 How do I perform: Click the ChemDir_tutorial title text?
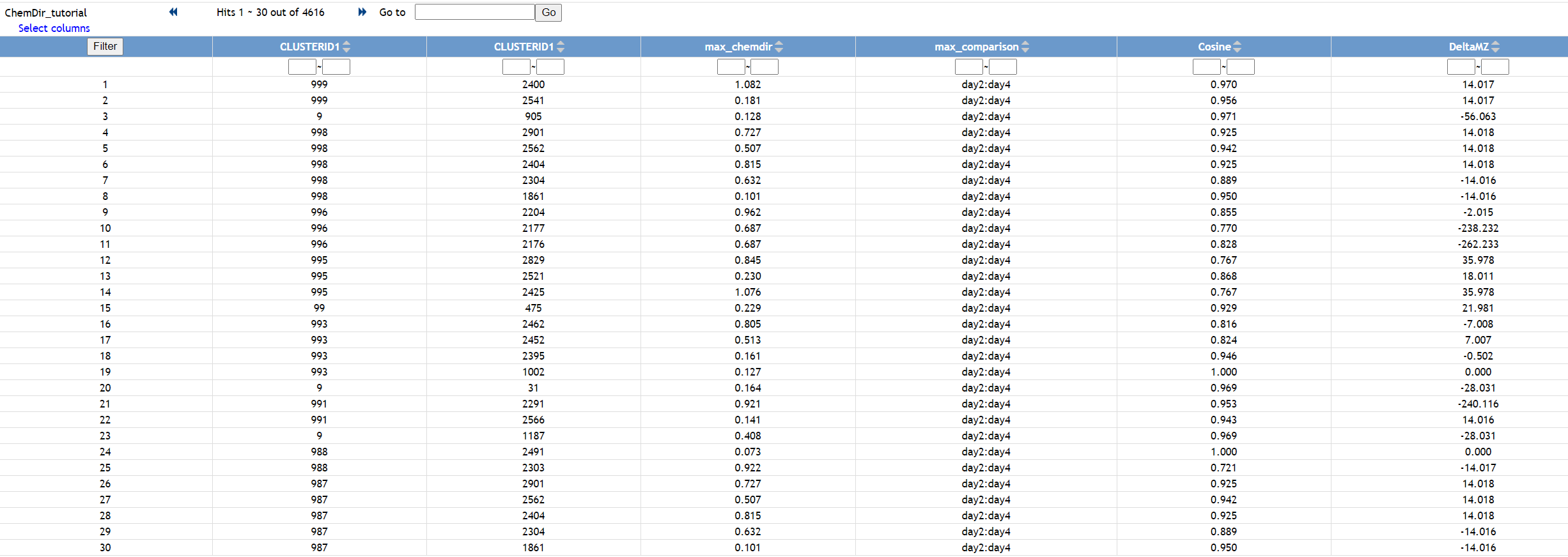46,13
